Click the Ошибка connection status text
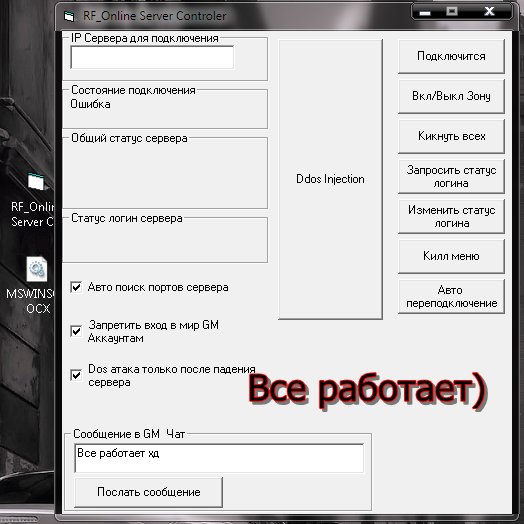The image size is (524, 524). [90, 104]
